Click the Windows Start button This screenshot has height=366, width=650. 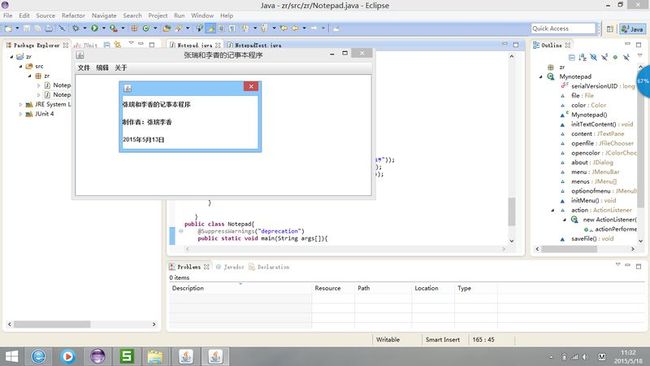[12, 356]
